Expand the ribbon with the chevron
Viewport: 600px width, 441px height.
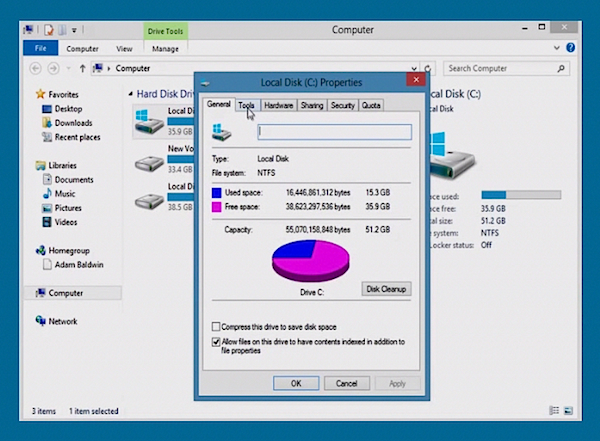coord(557,48)
